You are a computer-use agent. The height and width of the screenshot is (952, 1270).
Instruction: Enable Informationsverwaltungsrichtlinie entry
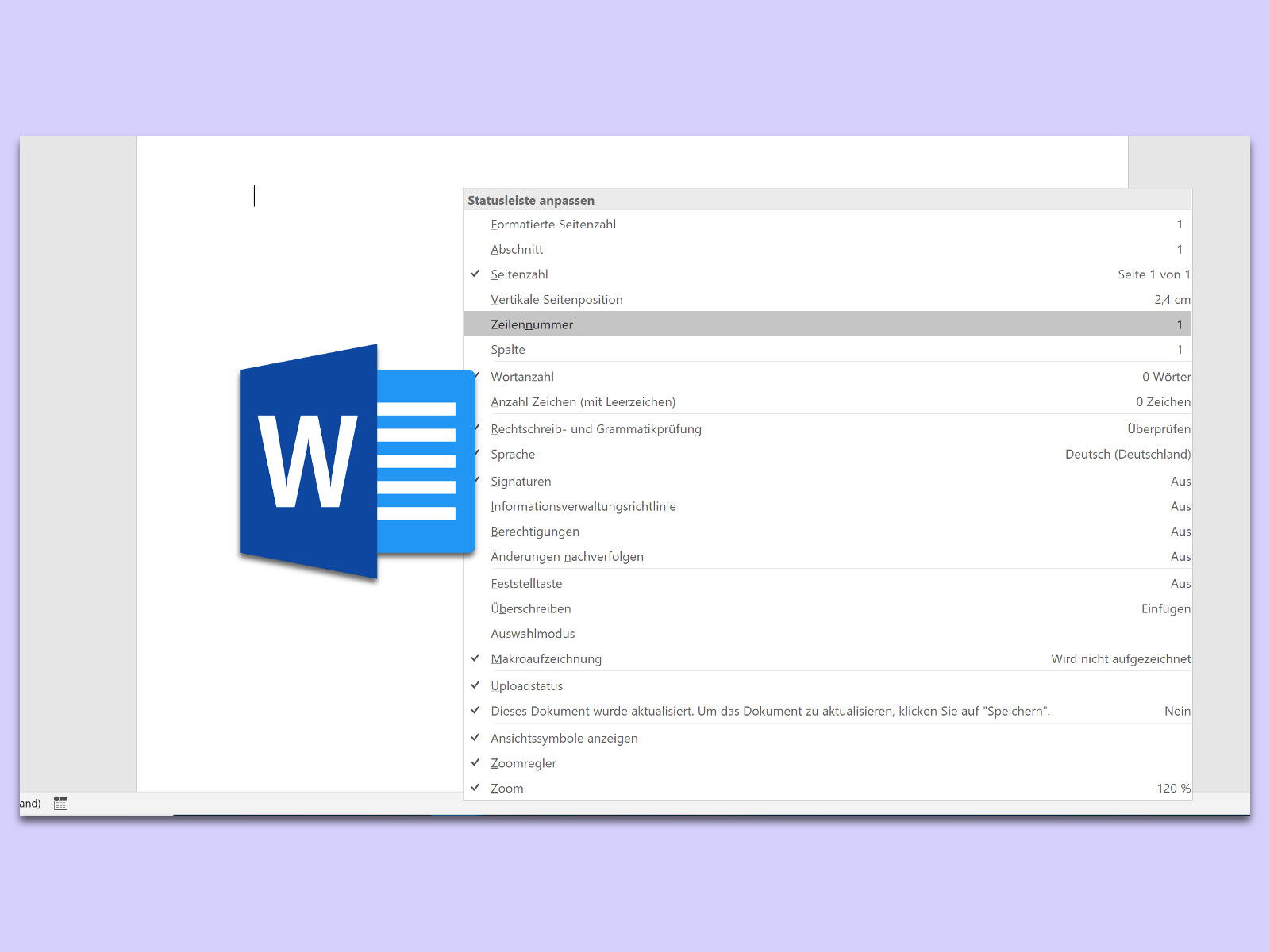[827, 506]
